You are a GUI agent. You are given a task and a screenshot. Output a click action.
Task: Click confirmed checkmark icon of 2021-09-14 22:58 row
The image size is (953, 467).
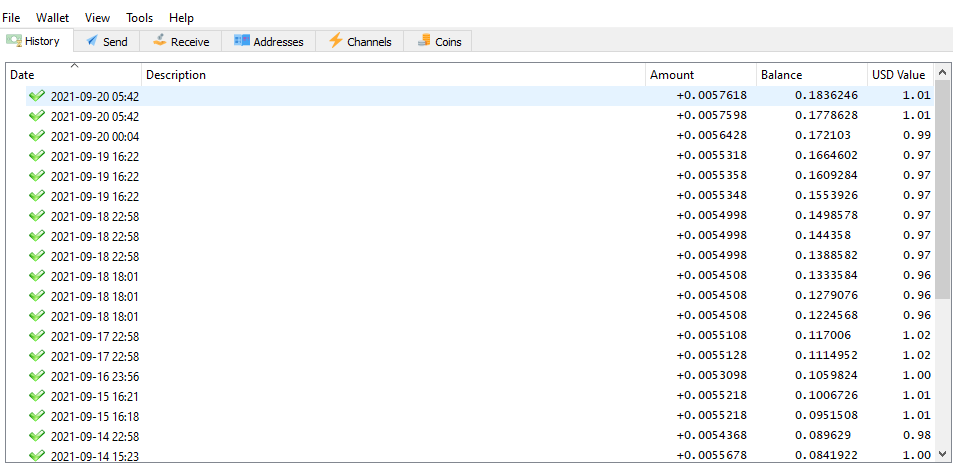pyautogui.click(x=37, y=437)
